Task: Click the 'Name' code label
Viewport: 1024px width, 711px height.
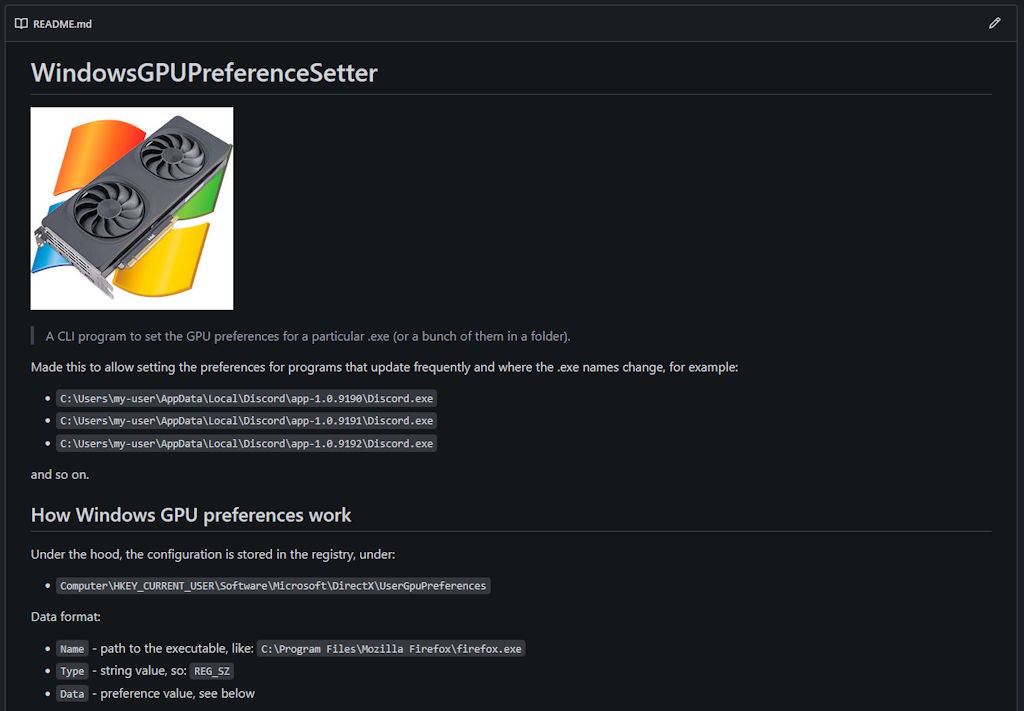Action: coord(72,648)
